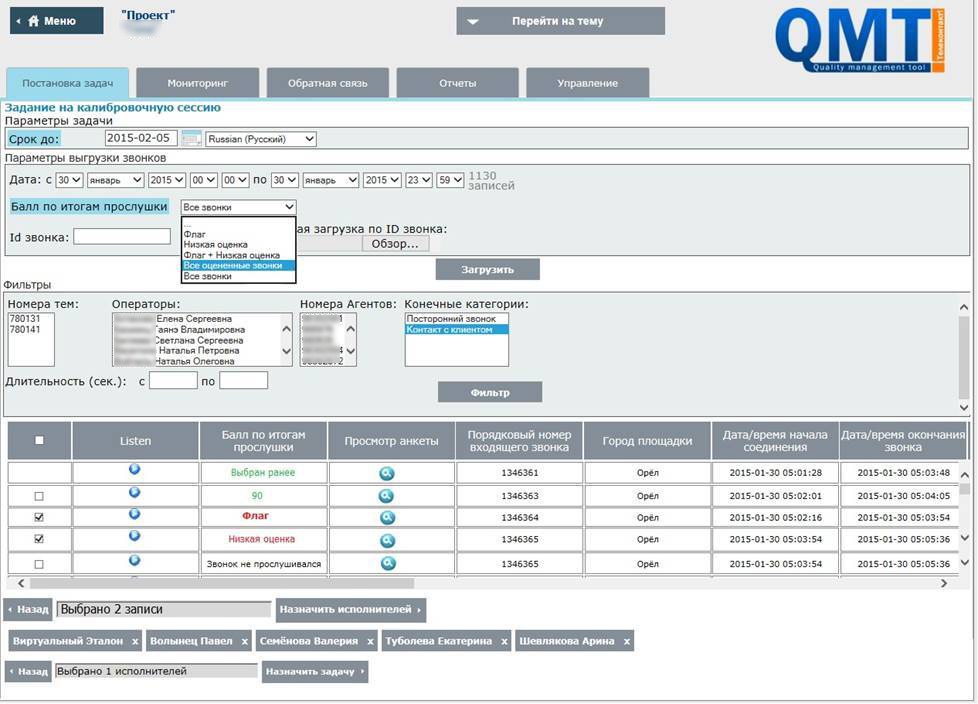
Task: Check the box for the score 90 row
Action: click(39, 496)
